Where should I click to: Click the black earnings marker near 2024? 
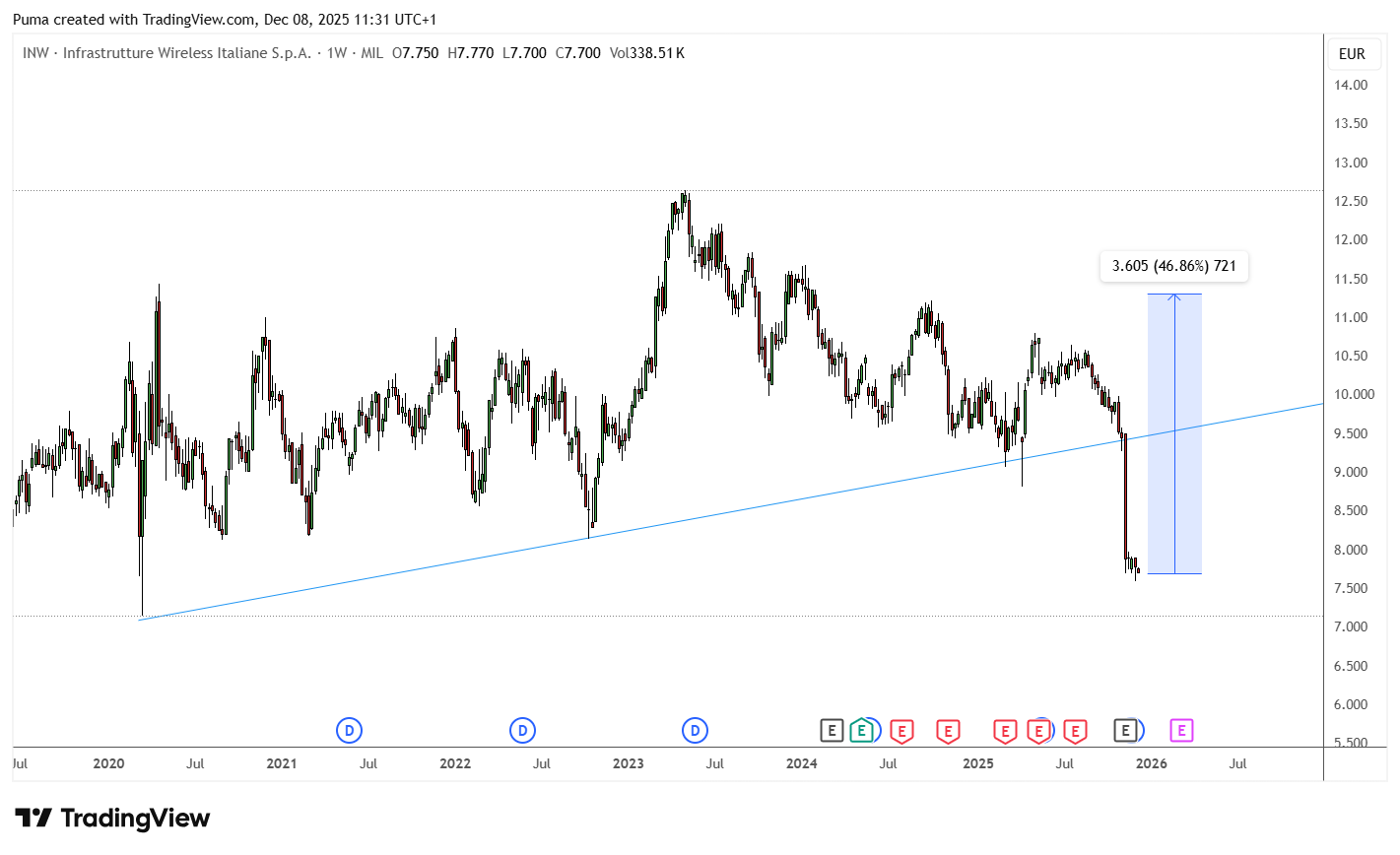[832, 731]
